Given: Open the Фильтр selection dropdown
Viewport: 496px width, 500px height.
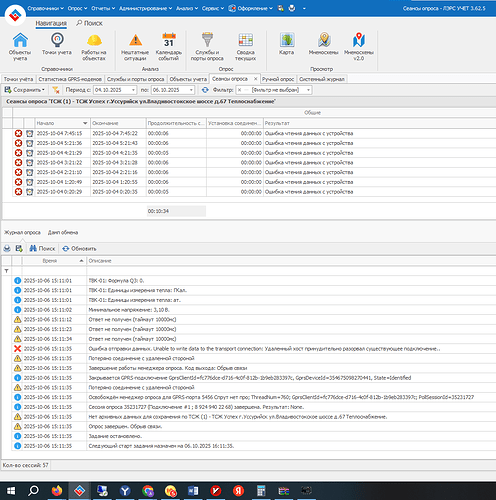Looking at the screenshot, I should 308,90.
